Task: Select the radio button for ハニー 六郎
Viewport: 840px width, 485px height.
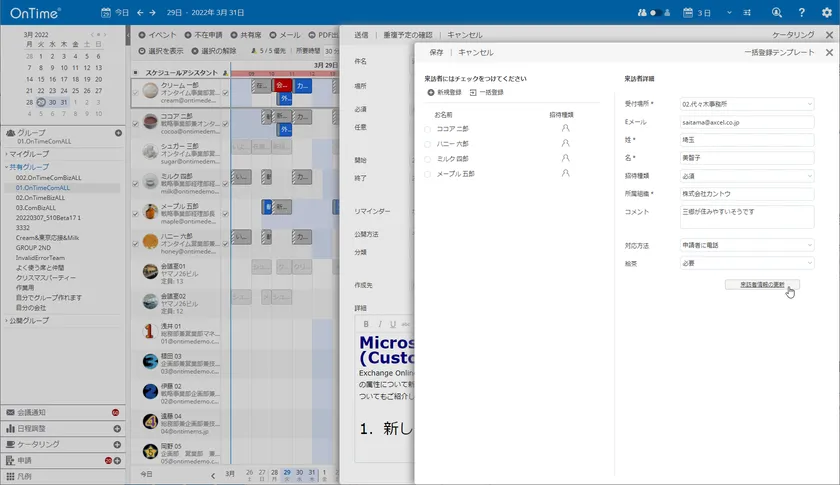Action: coord(428,144)
